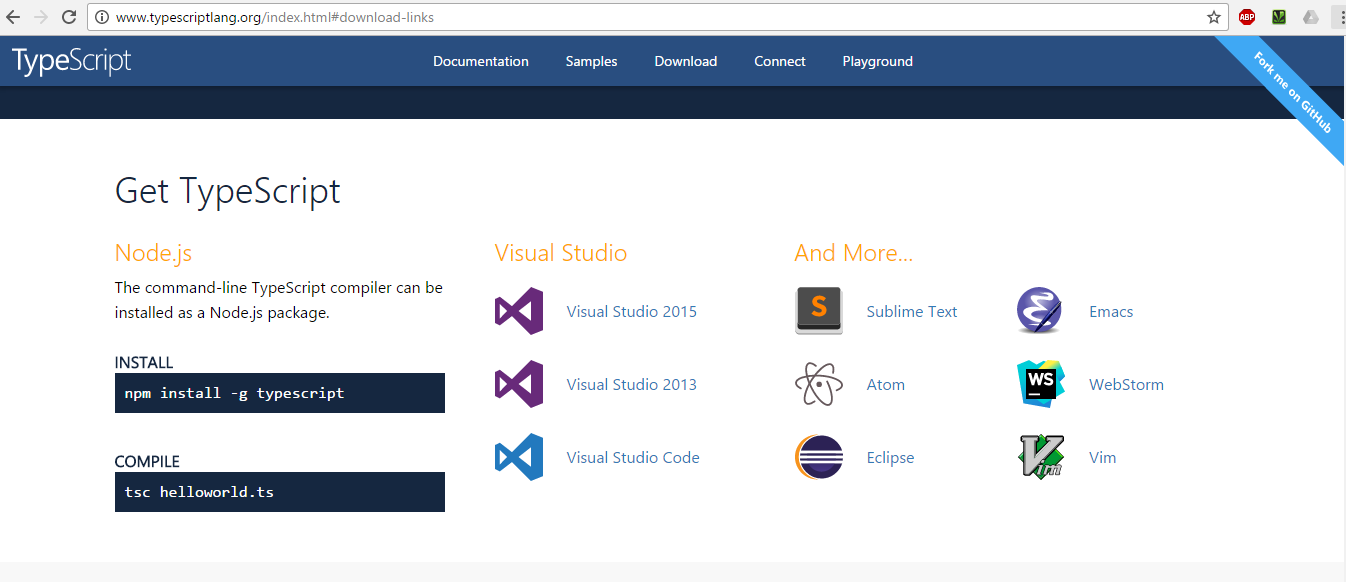Click the Visual Studio 2013 logo icon

tap(519, 384)
